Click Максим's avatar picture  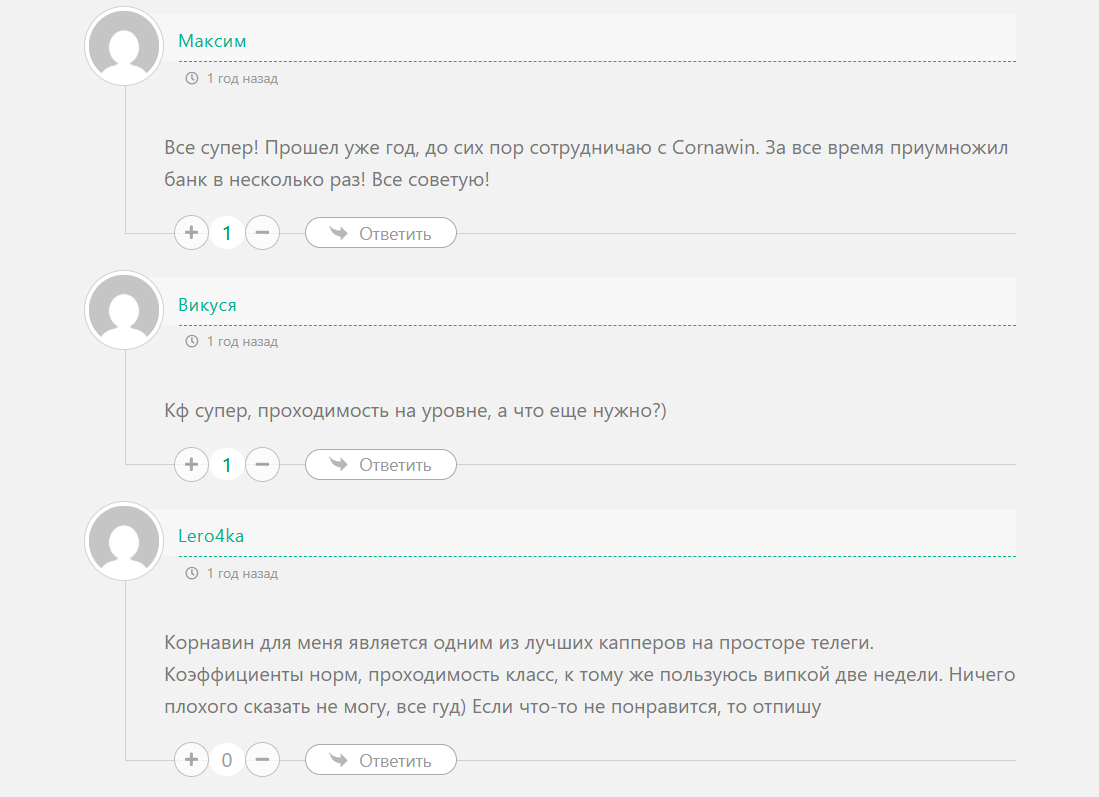tap(123, 45)
